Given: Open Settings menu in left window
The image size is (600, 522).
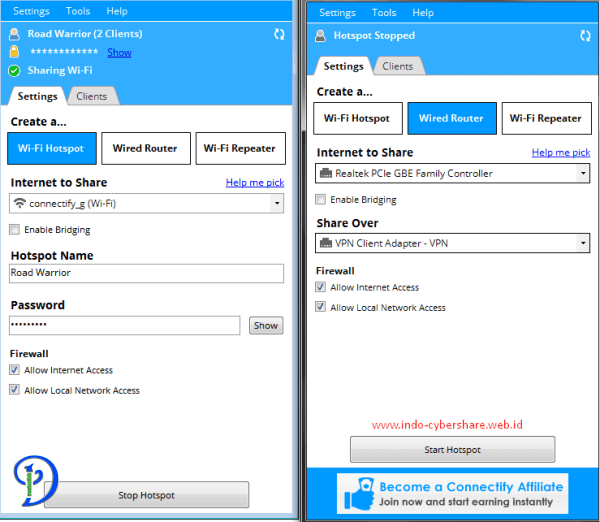Looking at the screenshot, I should (31, 11).
